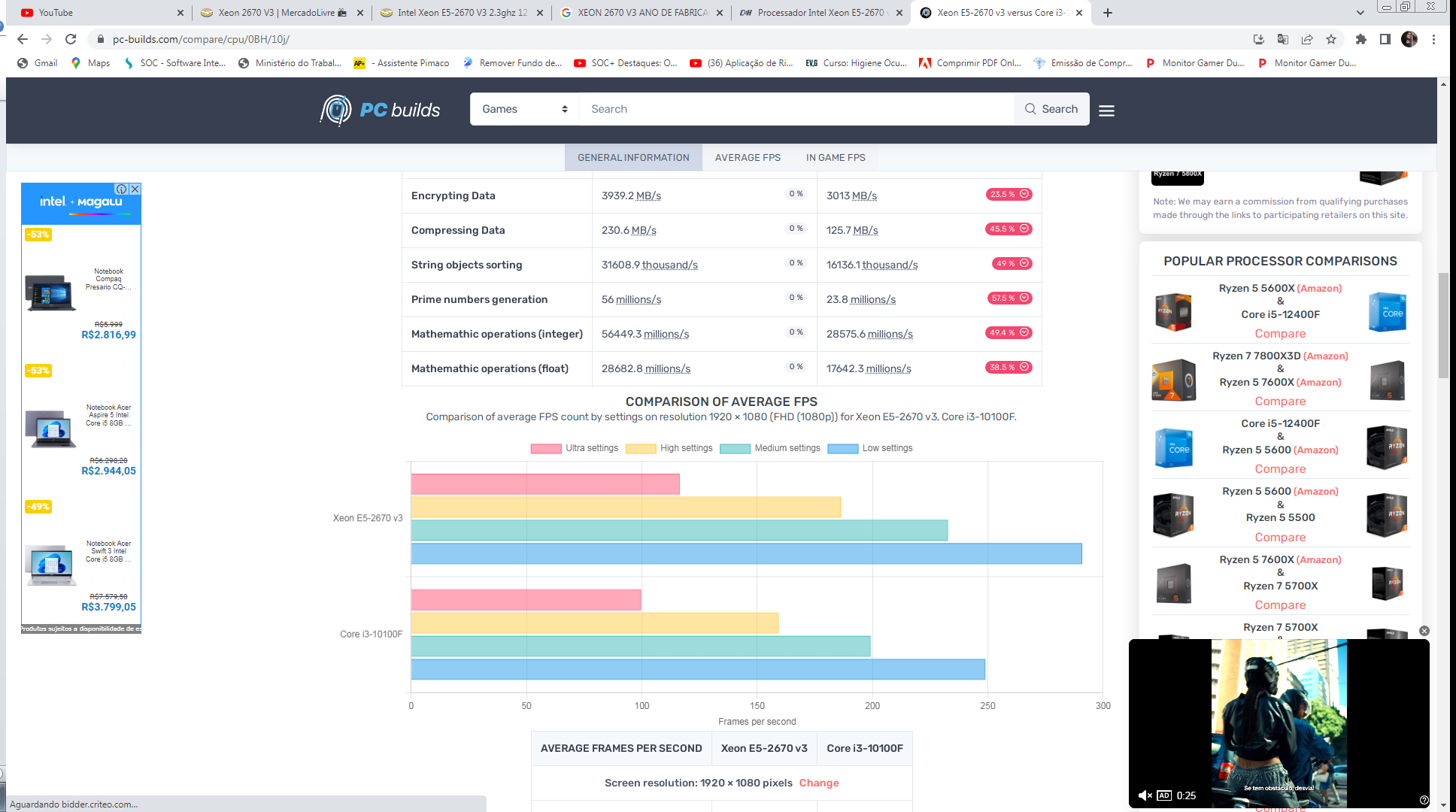The width and height of the screenshot is (1456, 812).
Task: Click the translate page icon
Action: point(1283,39)
